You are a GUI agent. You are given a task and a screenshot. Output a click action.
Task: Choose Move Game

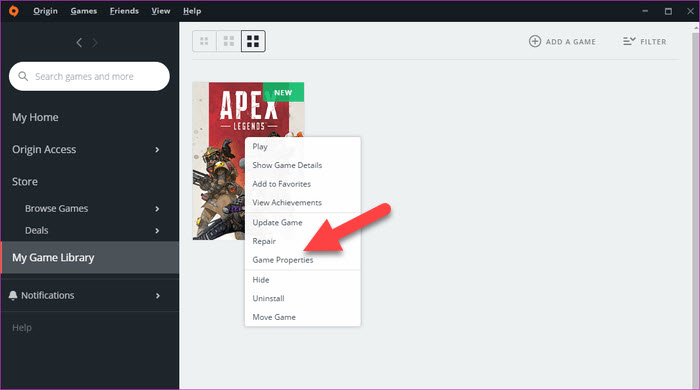click(x=303, y=317)
